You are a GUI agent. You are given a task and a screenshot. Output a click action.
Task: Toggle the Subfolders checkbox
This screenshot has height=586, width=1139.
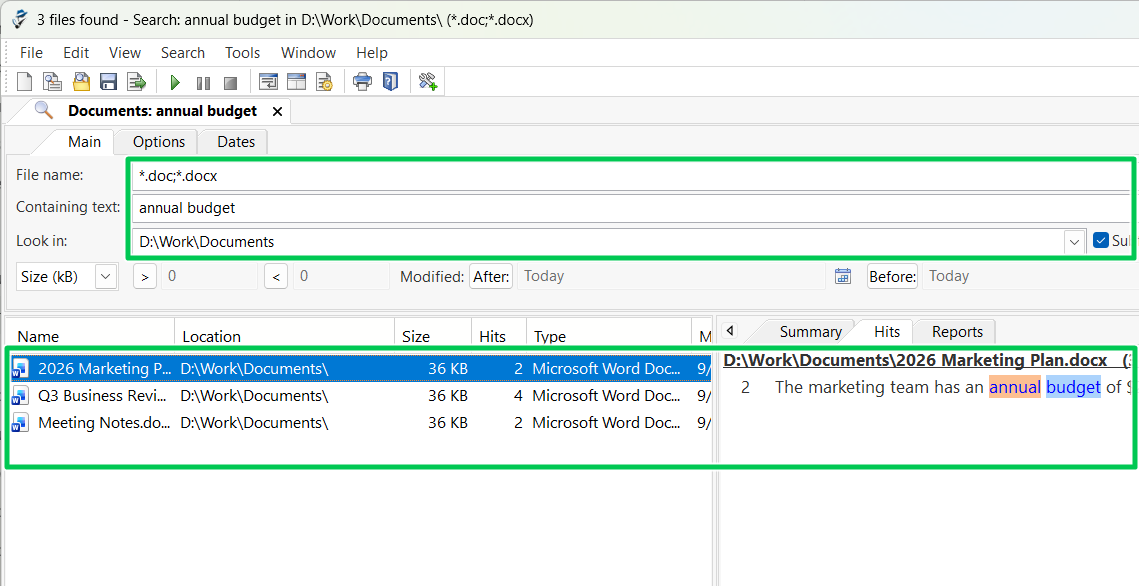pyautogui.click(x=1101, y=240)
